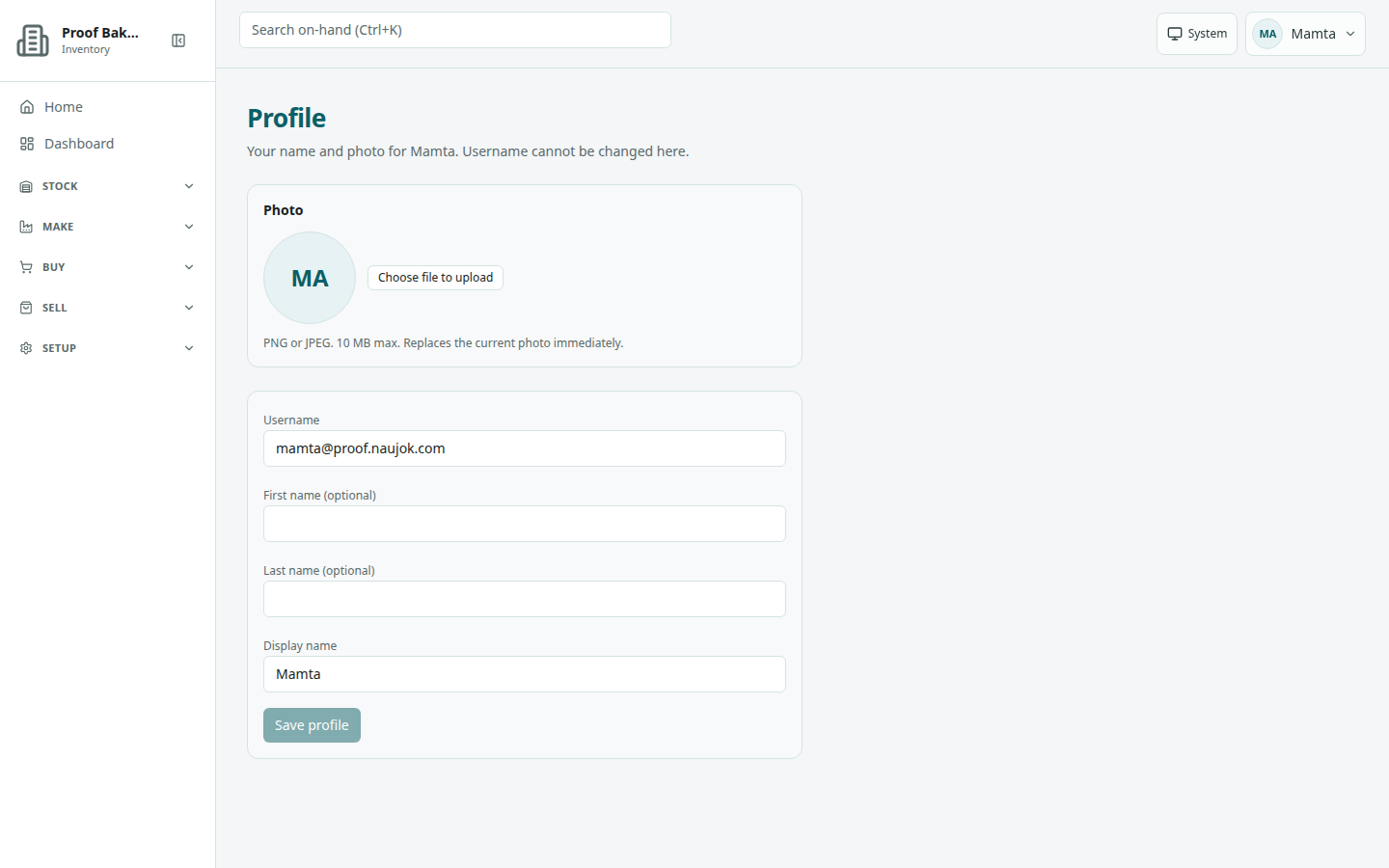Click the Proof Bakery building logo icon
This screenshot has height=868, width=1389.
click(33, 41)
